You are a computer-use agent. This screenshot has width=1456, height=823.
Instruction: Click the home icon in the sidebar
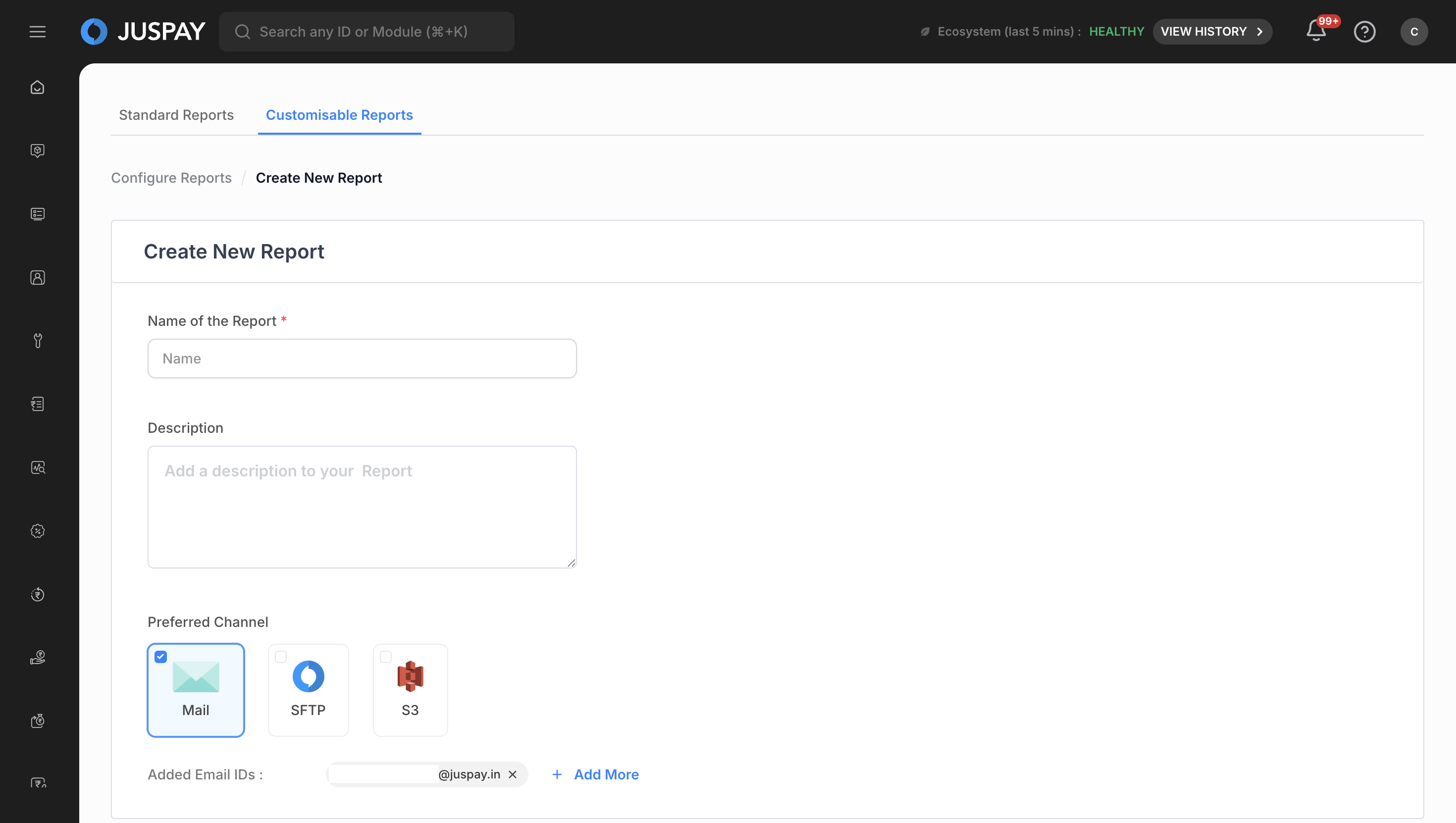point(37,88)
